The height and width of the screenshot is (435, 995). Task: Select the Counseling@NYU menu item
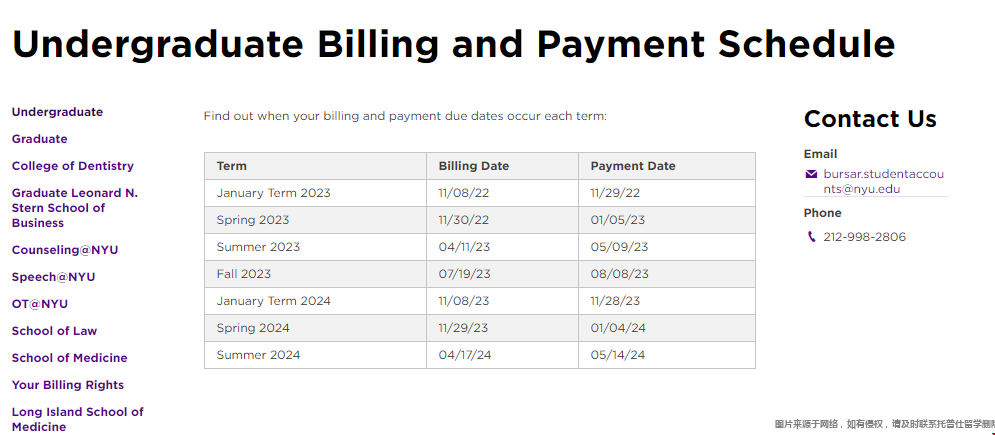click(65, 250)
